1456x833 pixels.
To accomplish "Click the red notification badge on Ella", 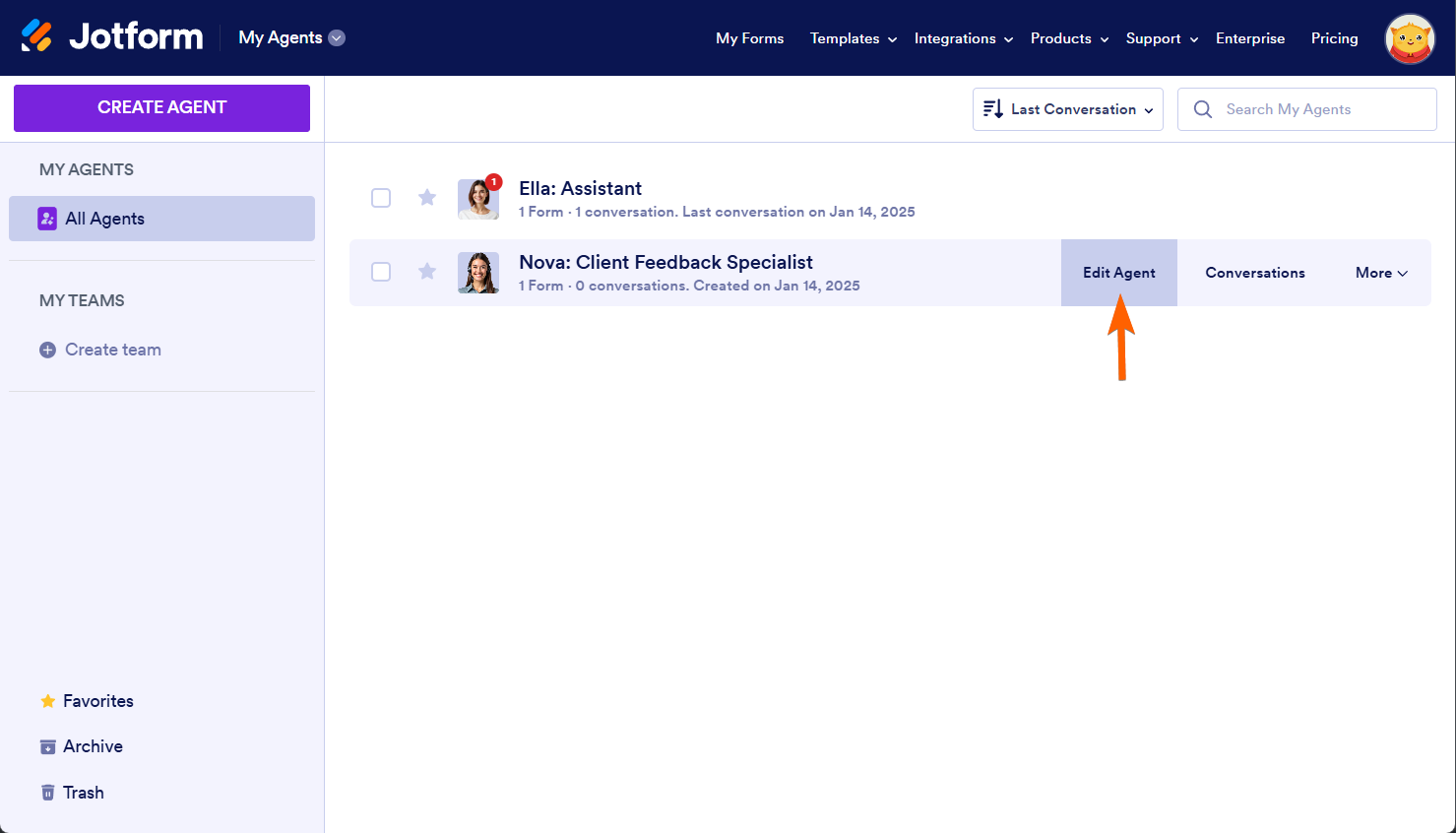I will tap(494, 182).
